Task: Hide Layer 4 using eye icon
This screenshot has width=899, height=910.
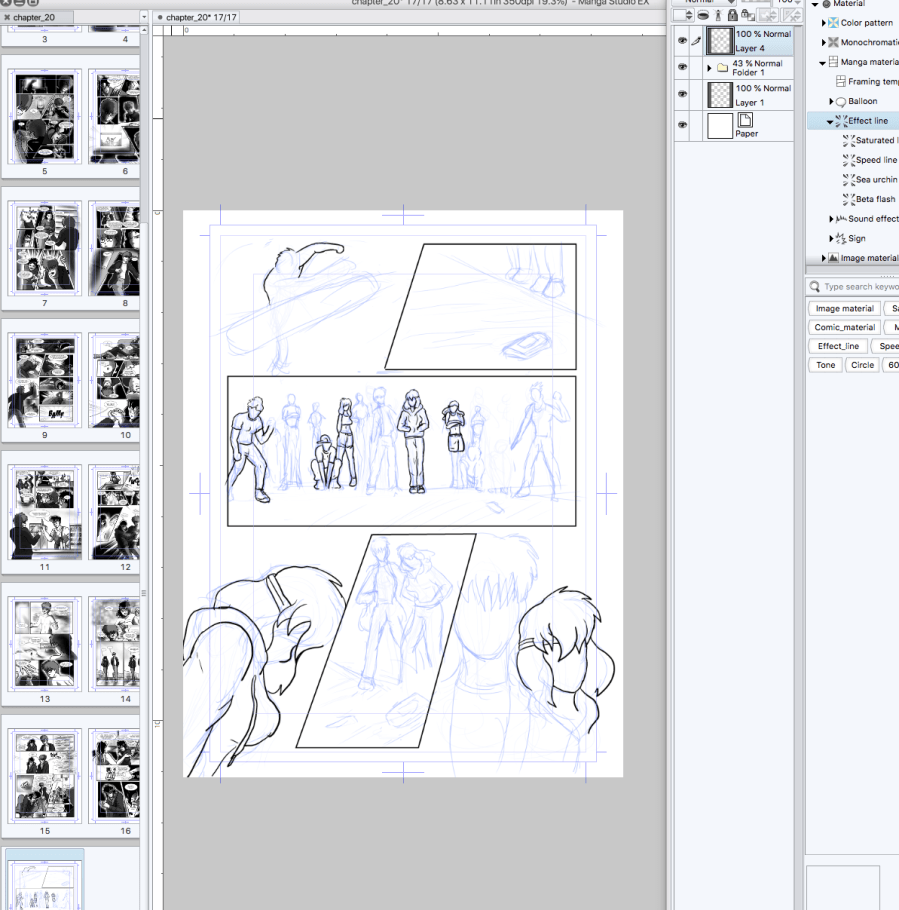Action: pyautogui.click(x=682, y=41)
